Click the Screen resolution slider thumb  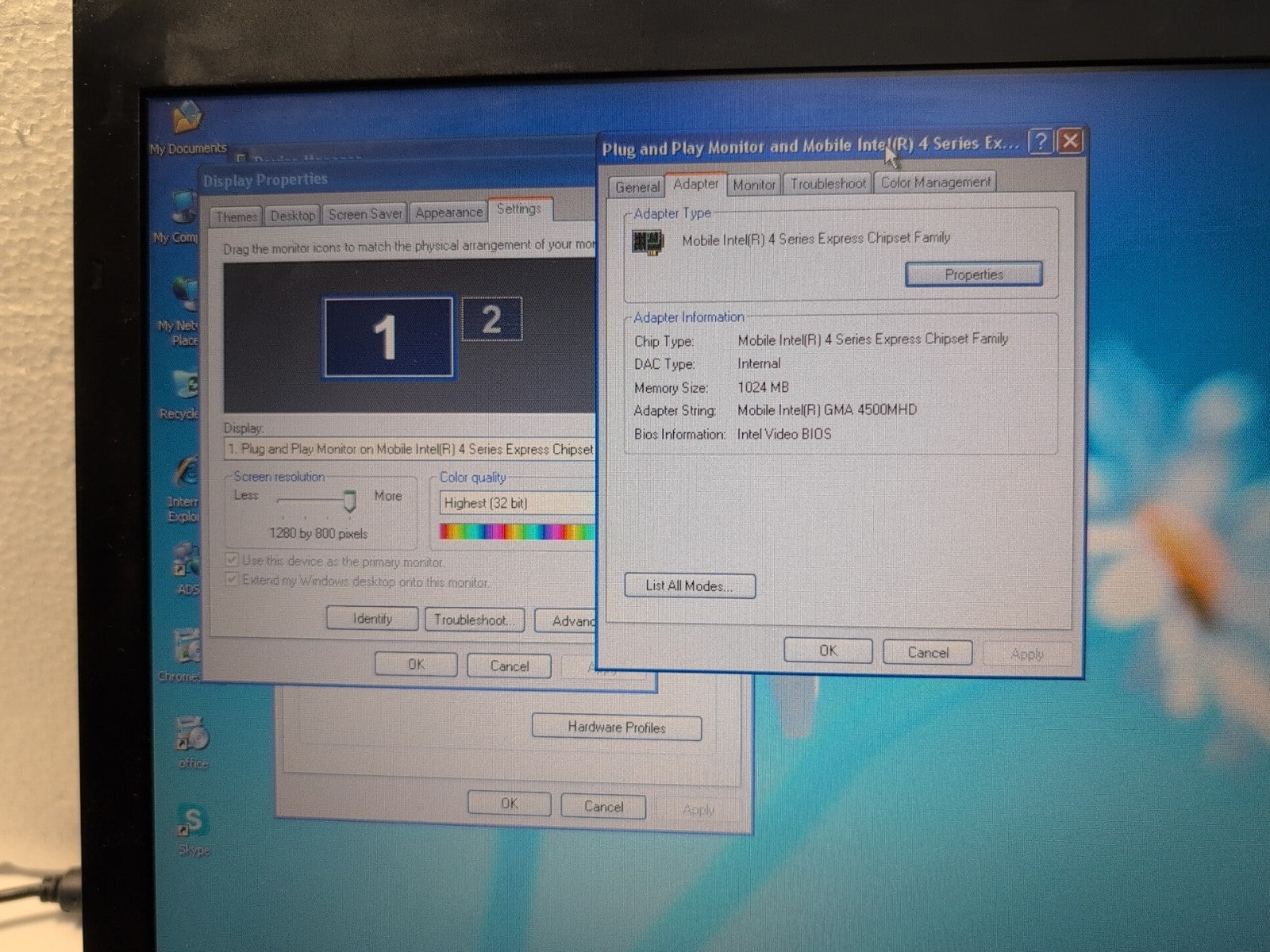pos(348,500)
